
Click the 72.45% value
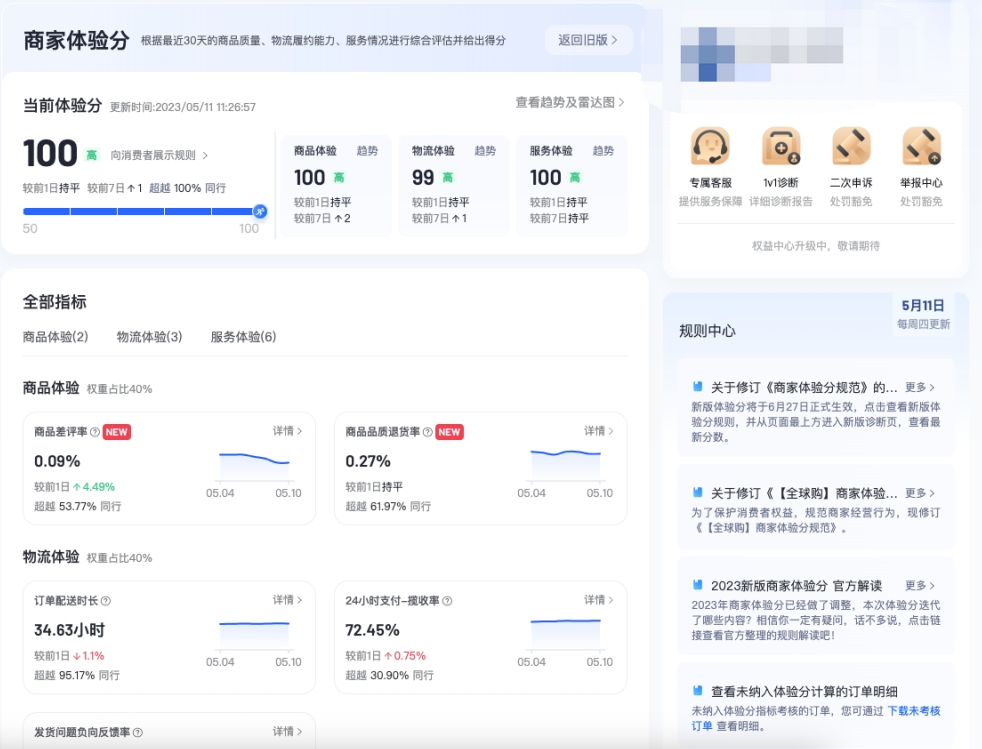click(373, 631)
